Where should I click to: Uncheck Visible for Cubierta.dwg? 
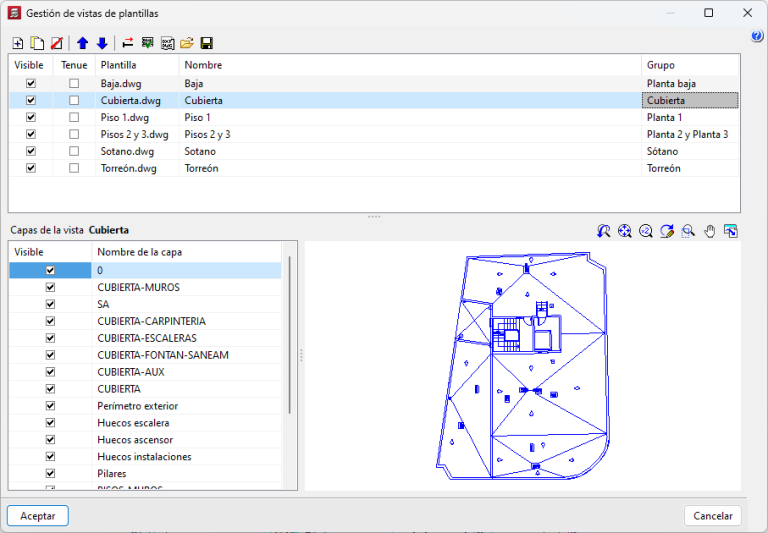pyautogui.click(x=31, y=100)
